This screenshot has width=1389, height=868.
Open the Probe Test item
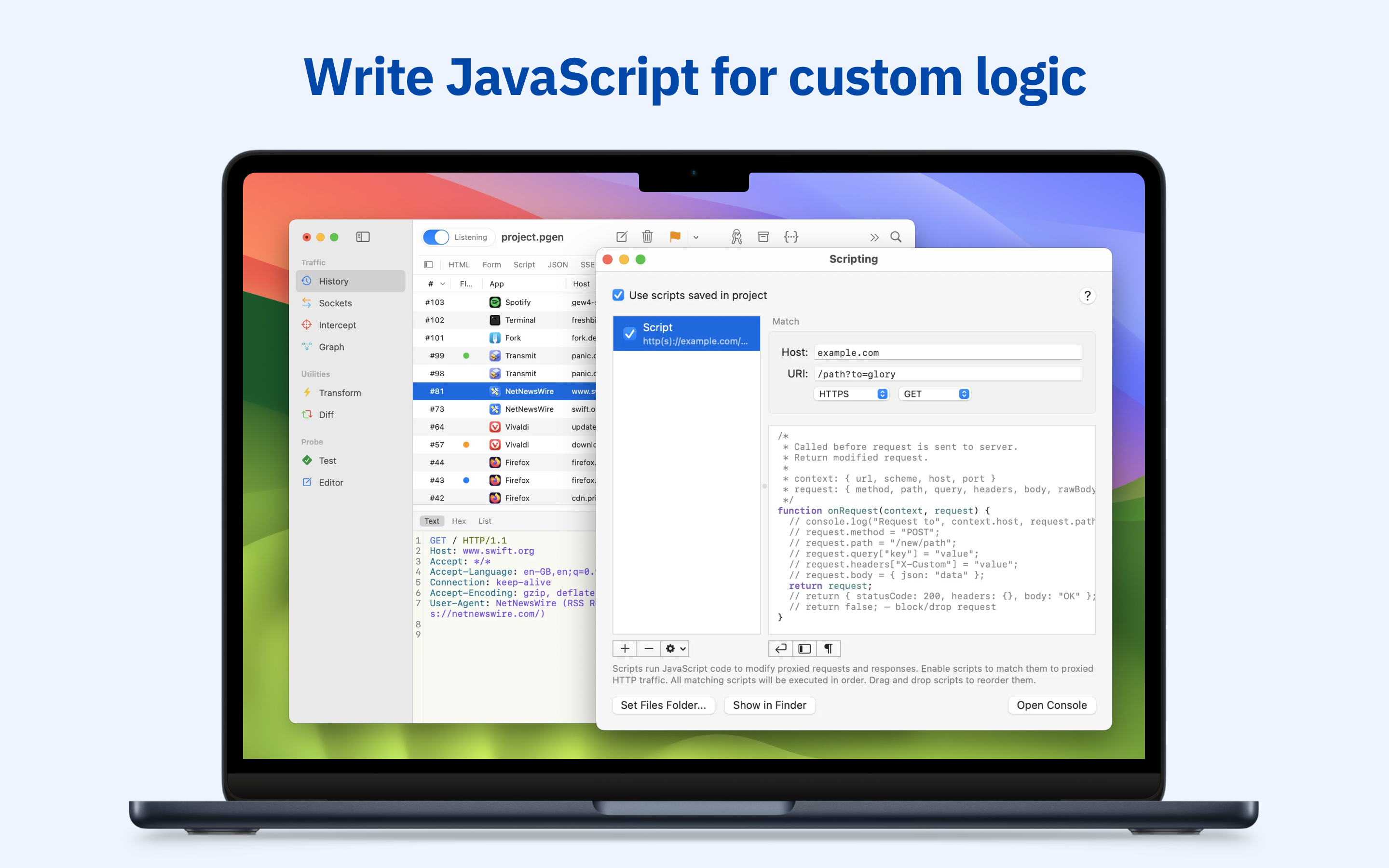351,461
